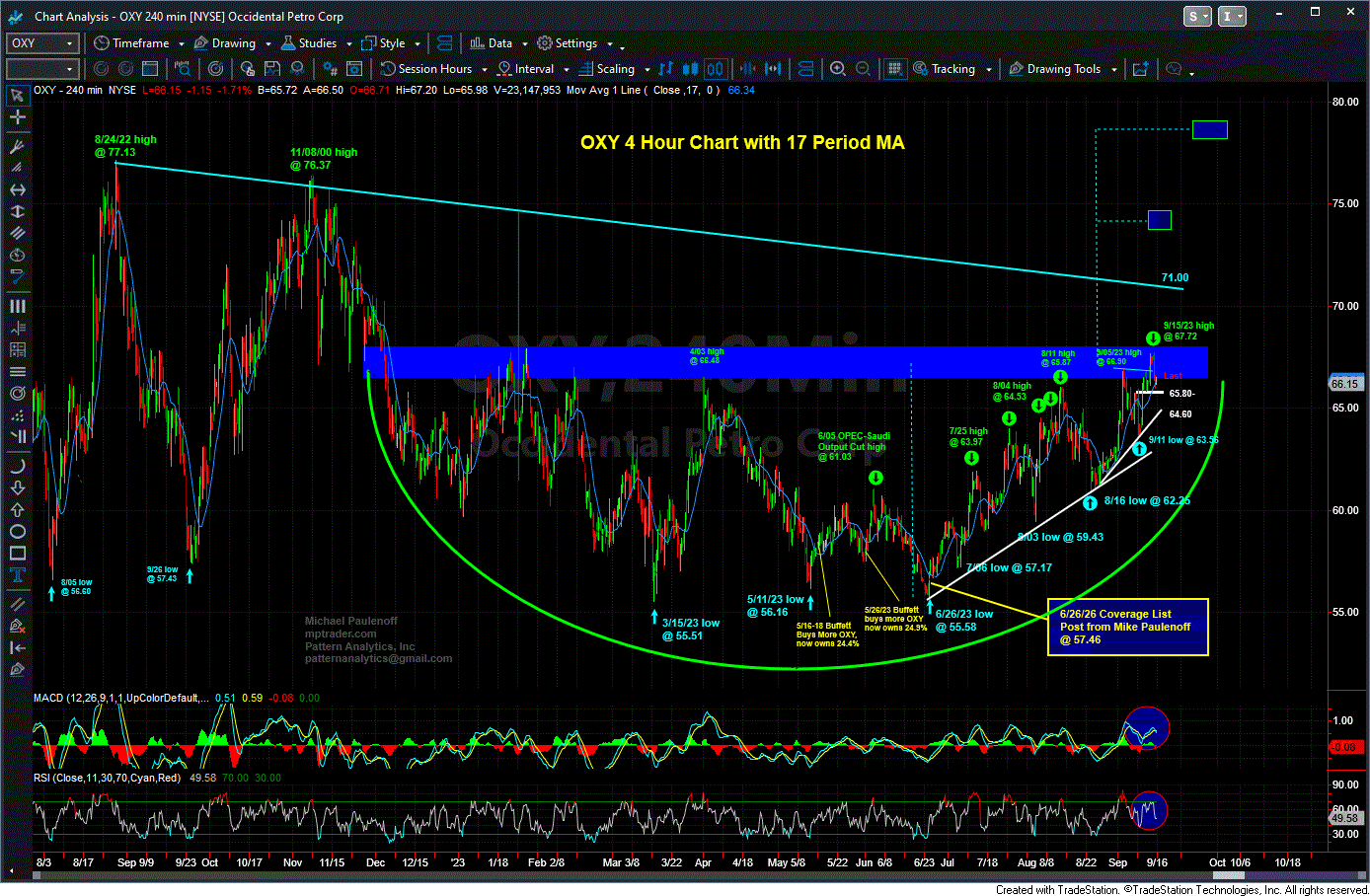Click the MACD study label
The width and height of the screenshot is (1370, 896).
point(120,698)
